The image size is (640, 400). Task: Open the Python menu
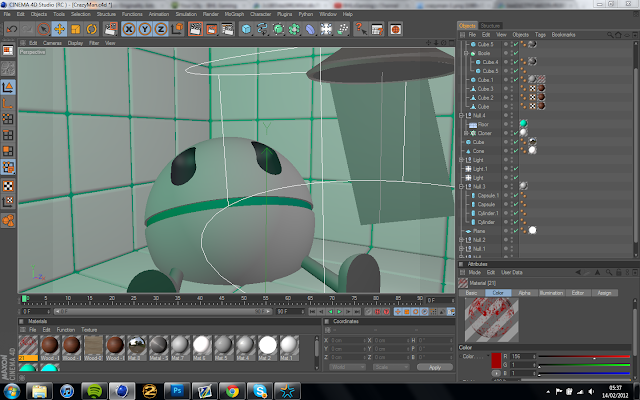306,14
